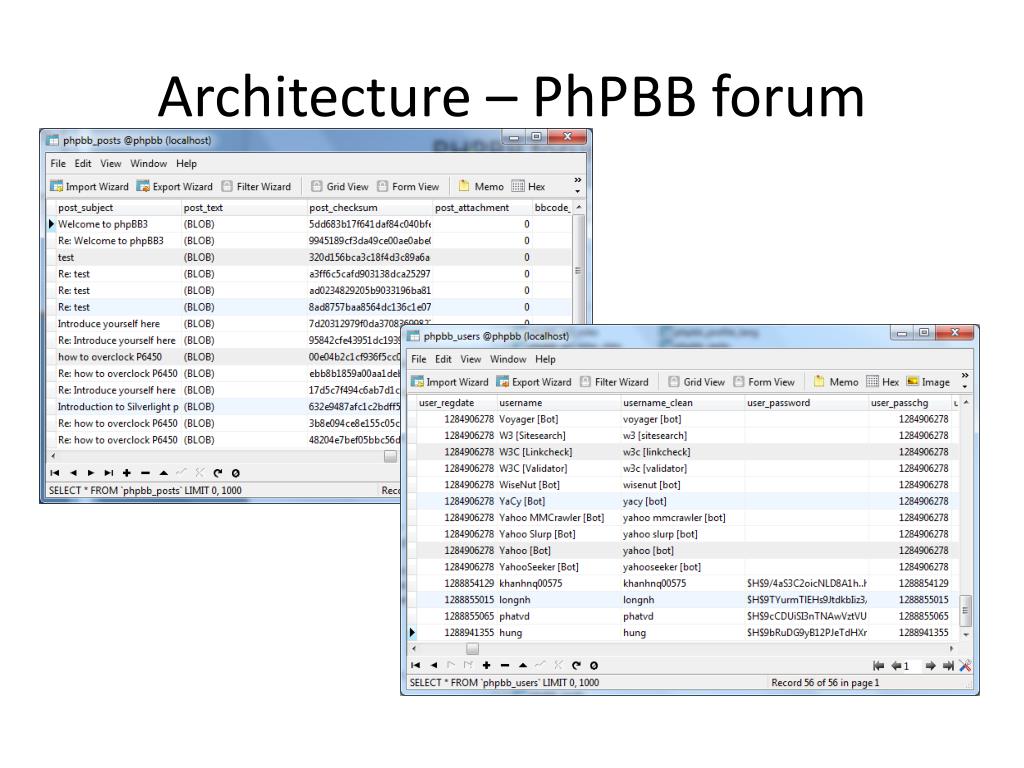
Task: Sort by post_checksum column header
Action: tap(370, 208)
